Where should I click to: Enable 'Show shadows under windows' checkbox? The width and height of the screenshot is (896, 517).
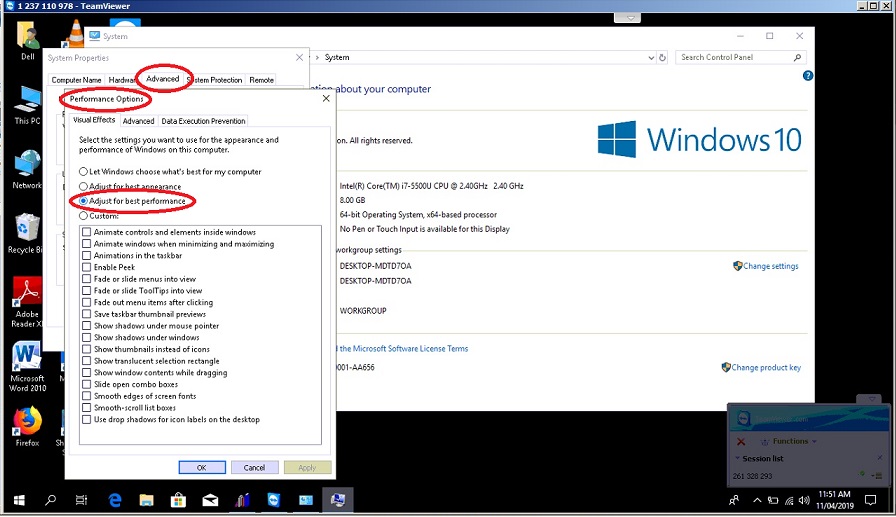(87, 338)
